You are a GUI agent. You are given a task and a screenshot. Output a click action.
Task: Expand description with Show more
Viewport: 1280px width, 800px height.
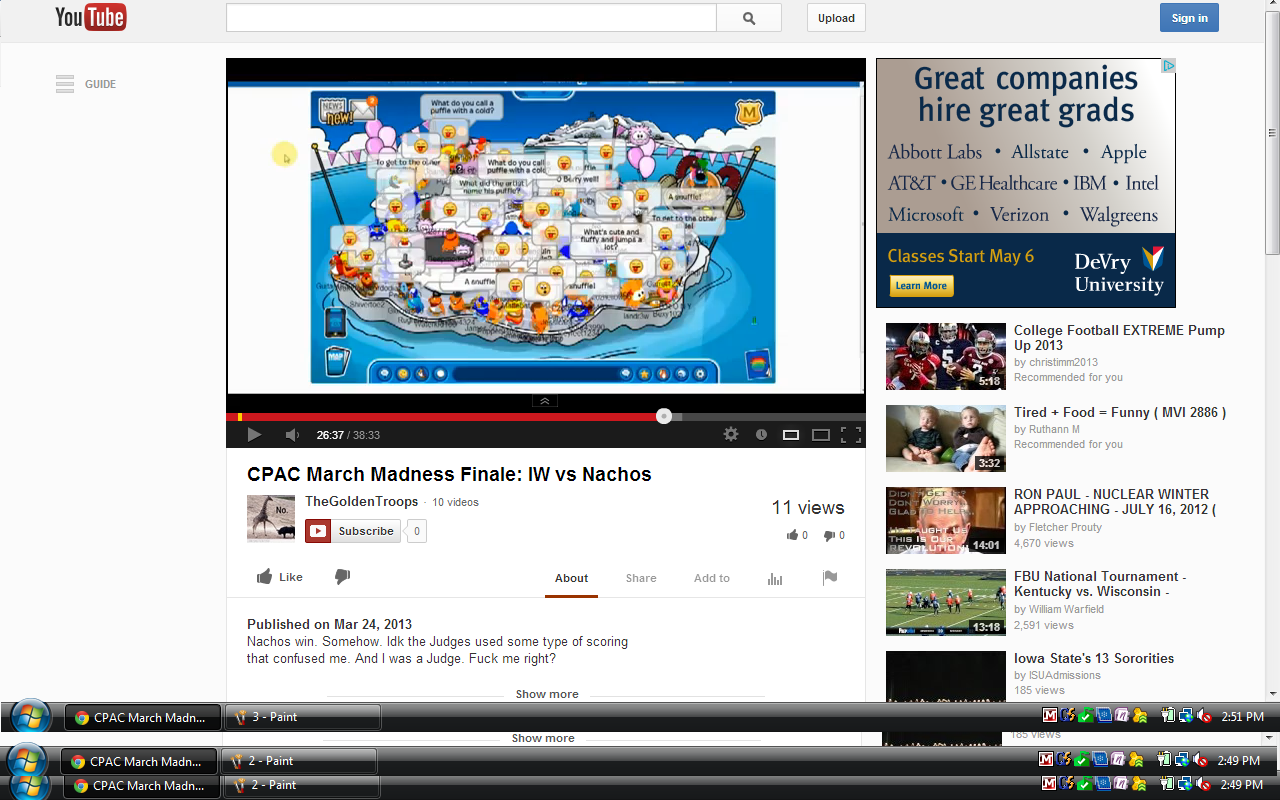click(x=546, y=694)
